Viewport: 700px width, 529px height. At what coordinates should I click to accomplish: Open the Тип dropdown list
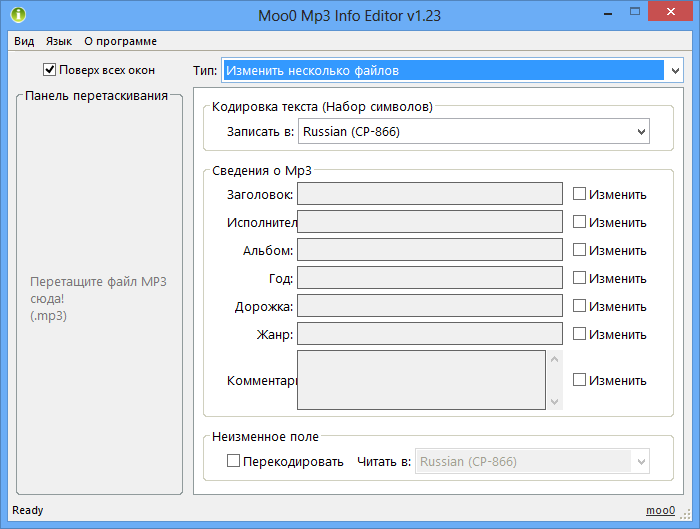[452, 70]
